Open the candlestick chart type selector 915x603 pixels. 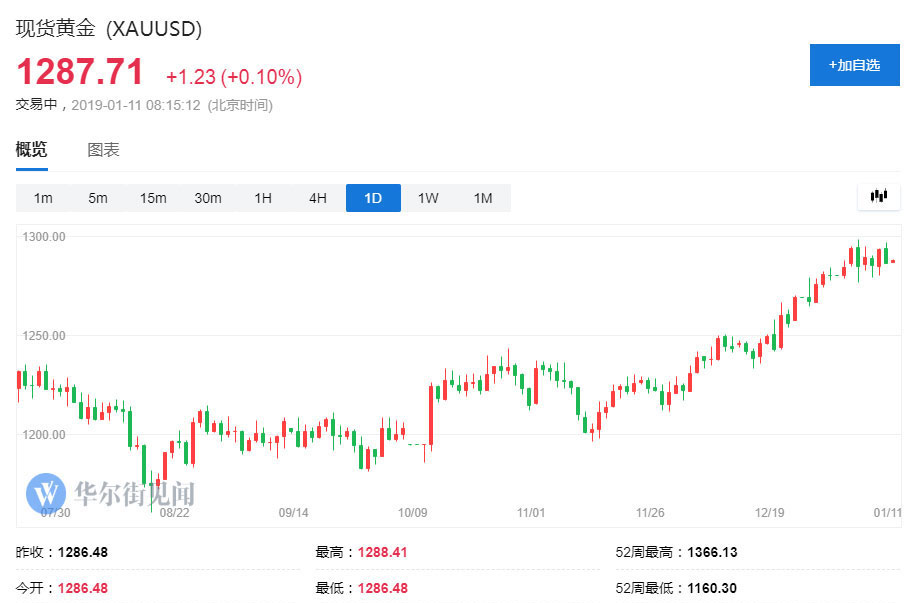click(879, 197)
